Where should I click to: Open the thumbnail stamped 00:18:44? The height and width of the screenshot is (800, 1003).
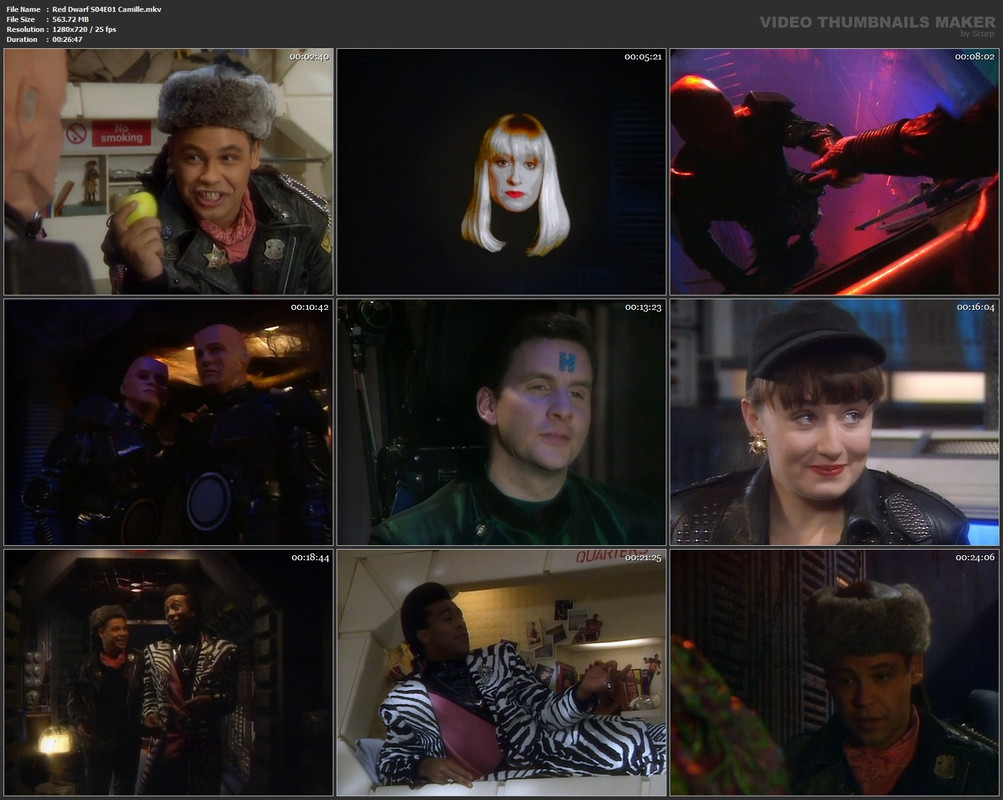coord(168,673)
